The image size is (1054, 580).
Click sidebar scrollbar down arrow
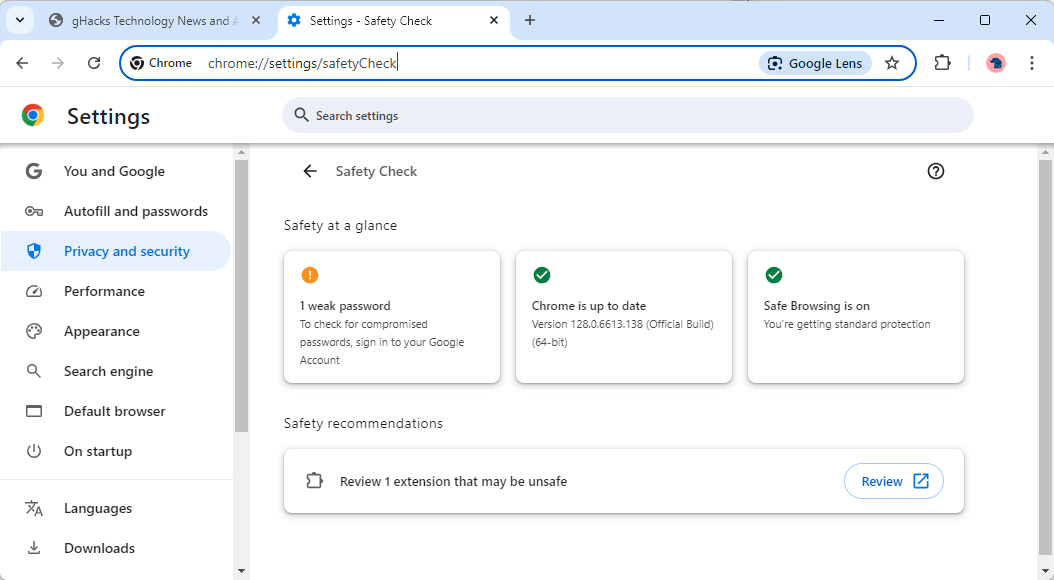pos(241,571)
